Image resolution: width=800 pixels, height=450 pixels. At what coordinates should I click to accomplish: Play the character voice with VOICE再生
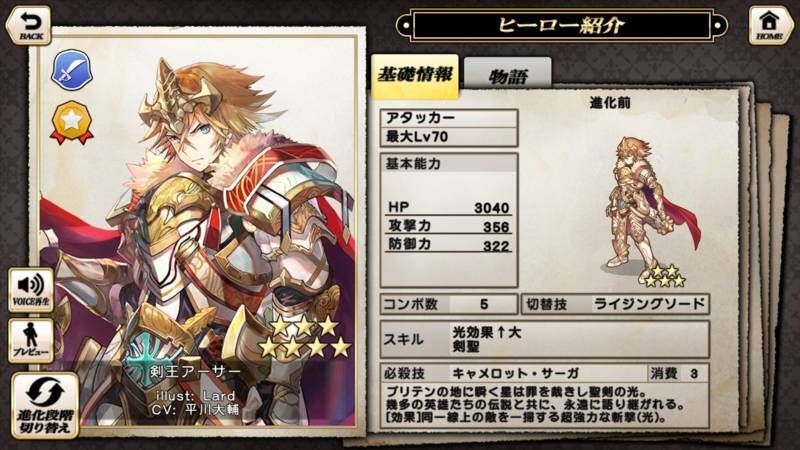tap(31, 290)
